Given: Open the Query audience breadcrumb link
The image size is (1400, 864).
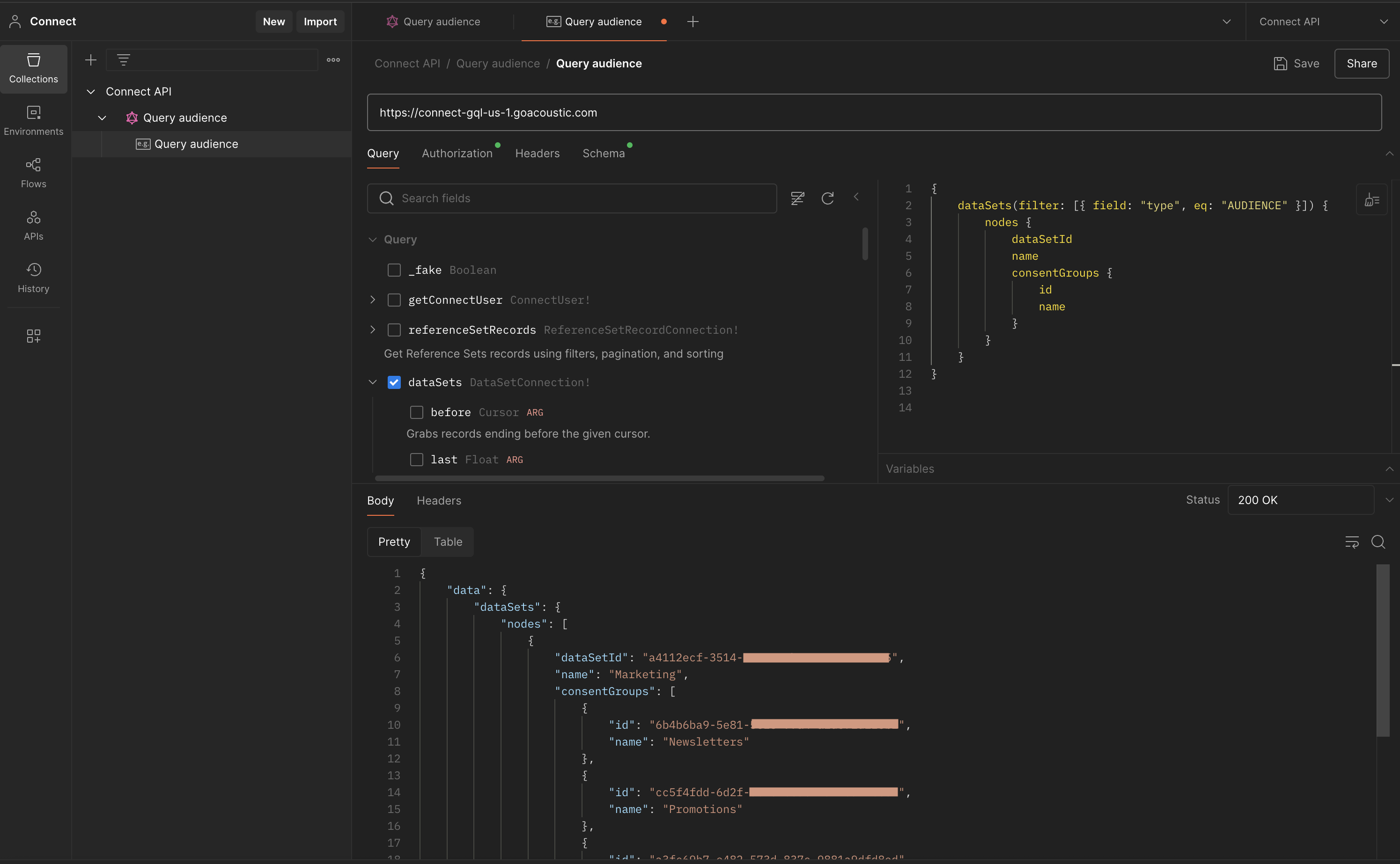Looking at the screenshot, I should point(498,64).
